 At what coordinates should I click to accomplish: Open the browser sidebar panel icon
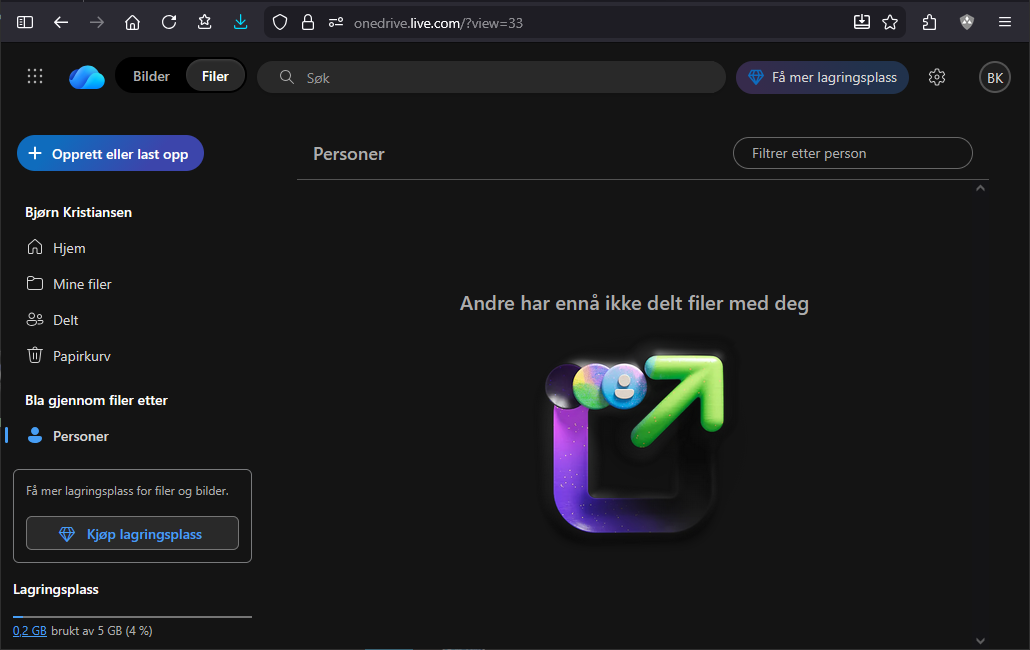pyautogui.click(x=25, y=22)
